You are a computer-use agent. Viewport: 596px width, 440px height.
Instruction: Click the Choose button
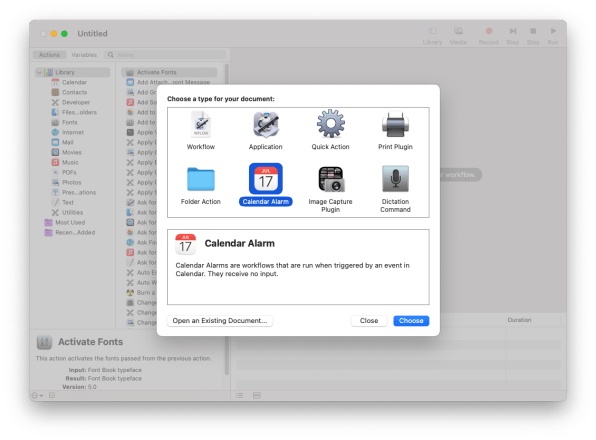coord(411,321)
